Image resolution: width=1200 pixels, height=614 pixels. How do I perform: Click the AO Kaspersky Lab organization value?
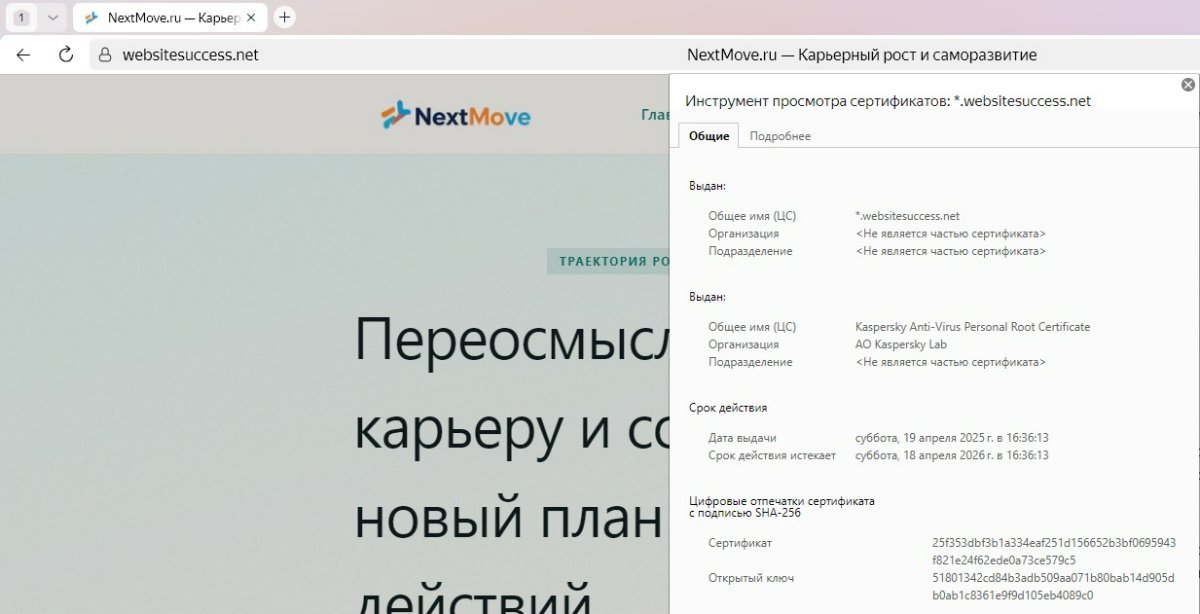900,344
